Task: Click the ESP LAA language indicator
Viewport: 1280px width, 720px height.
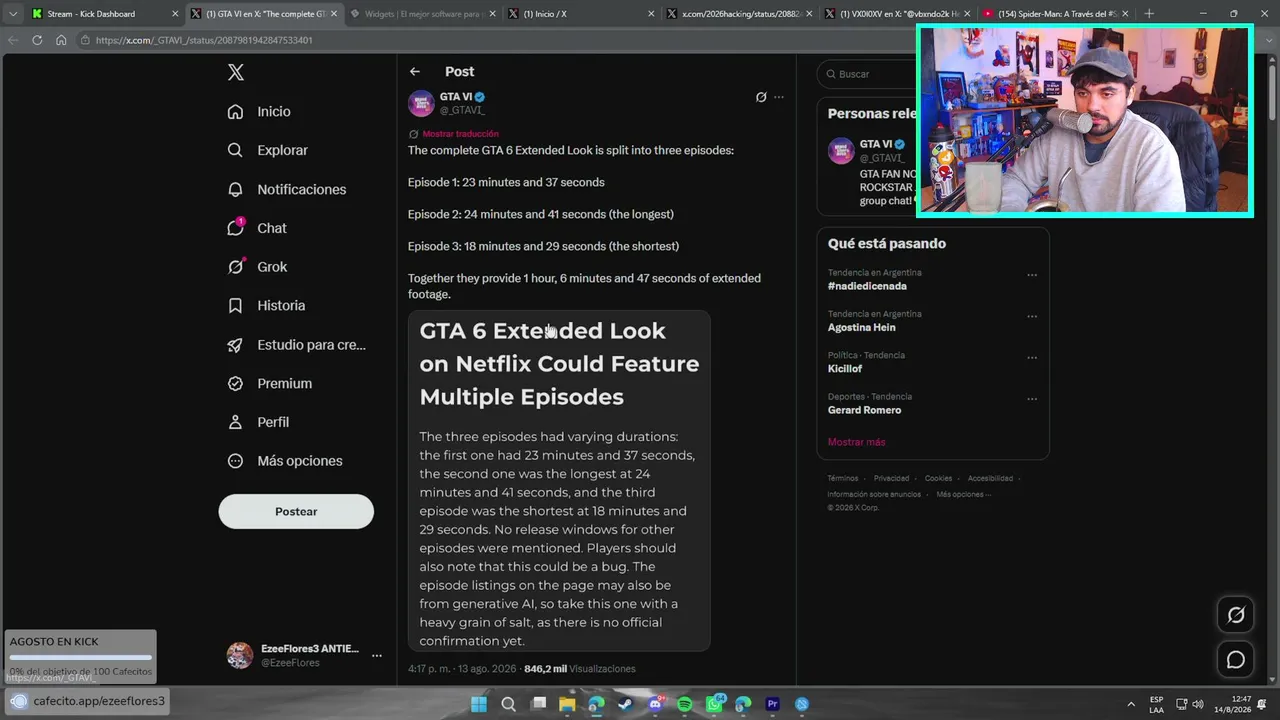Action: pyautogui.click(x=1157, y=704)
